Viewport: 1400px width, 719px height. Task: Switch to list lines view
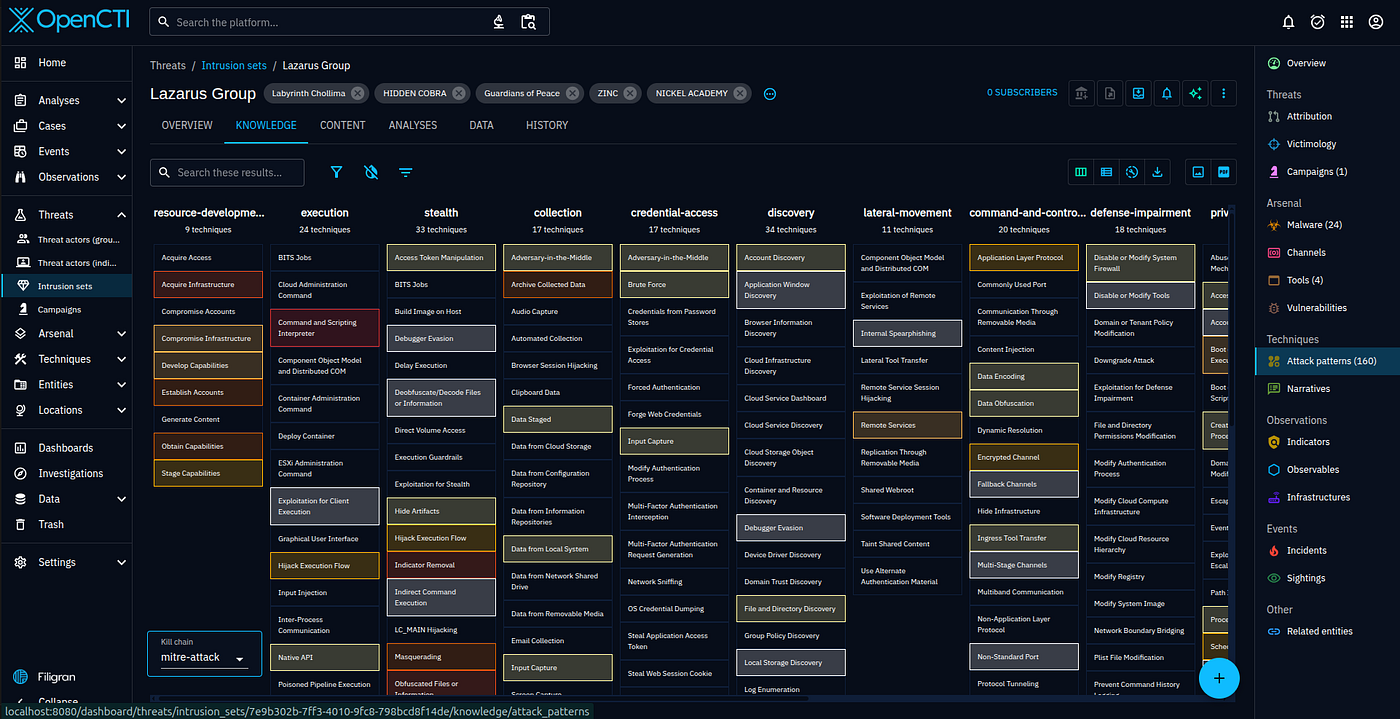click(x=1106, y=172)
